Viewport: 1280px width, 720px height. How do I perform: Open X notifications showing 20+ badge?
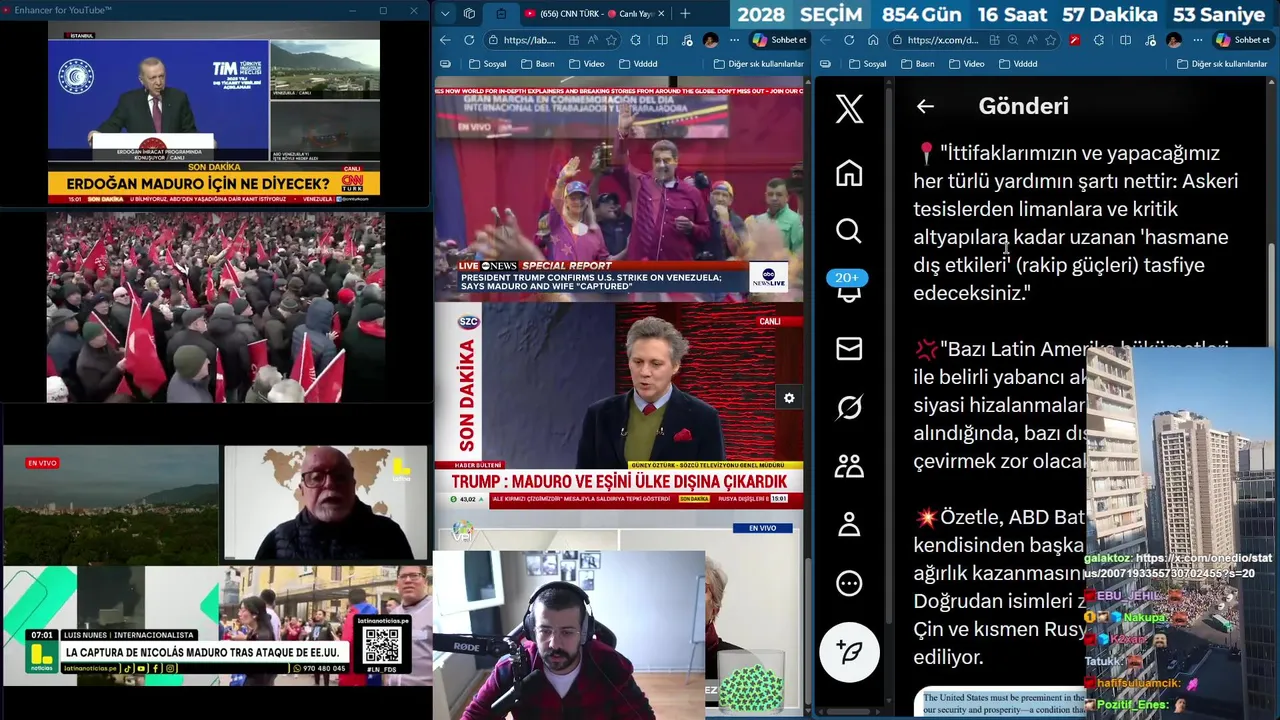click(x=848, y=286)
